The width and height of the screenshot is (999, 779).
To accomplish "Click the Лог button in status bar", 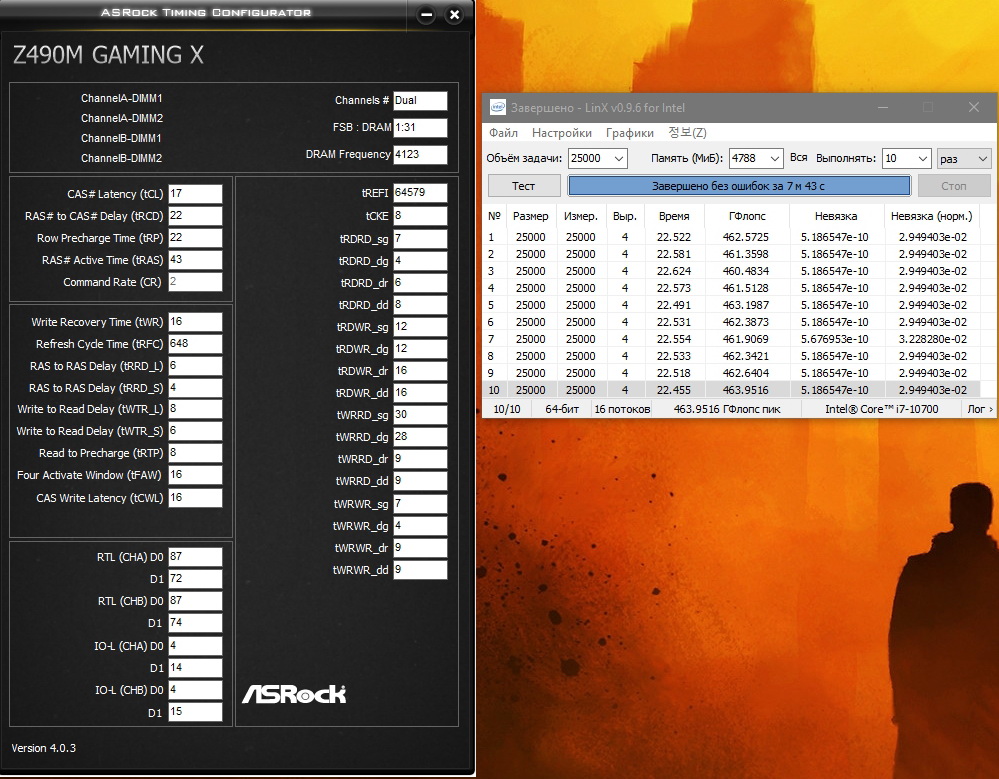I will [980, 409].
